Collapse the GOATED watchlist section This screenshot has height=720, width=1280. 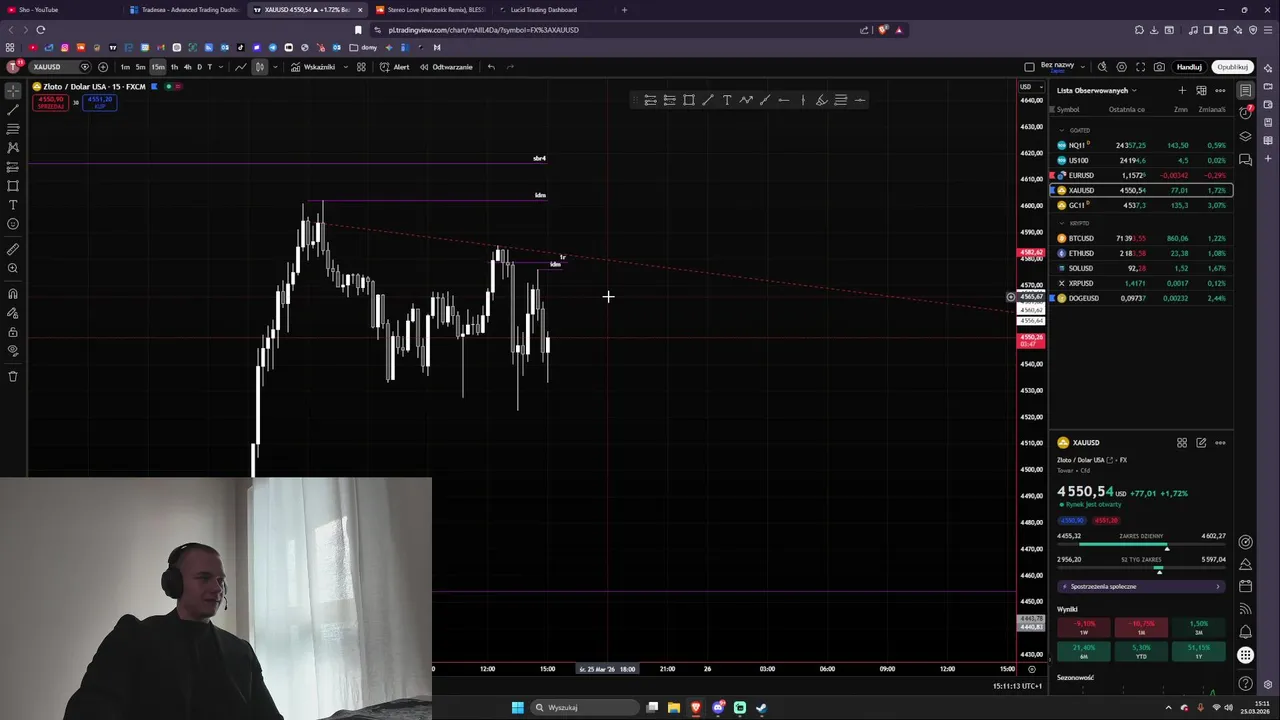click(x=1062, y=130)
